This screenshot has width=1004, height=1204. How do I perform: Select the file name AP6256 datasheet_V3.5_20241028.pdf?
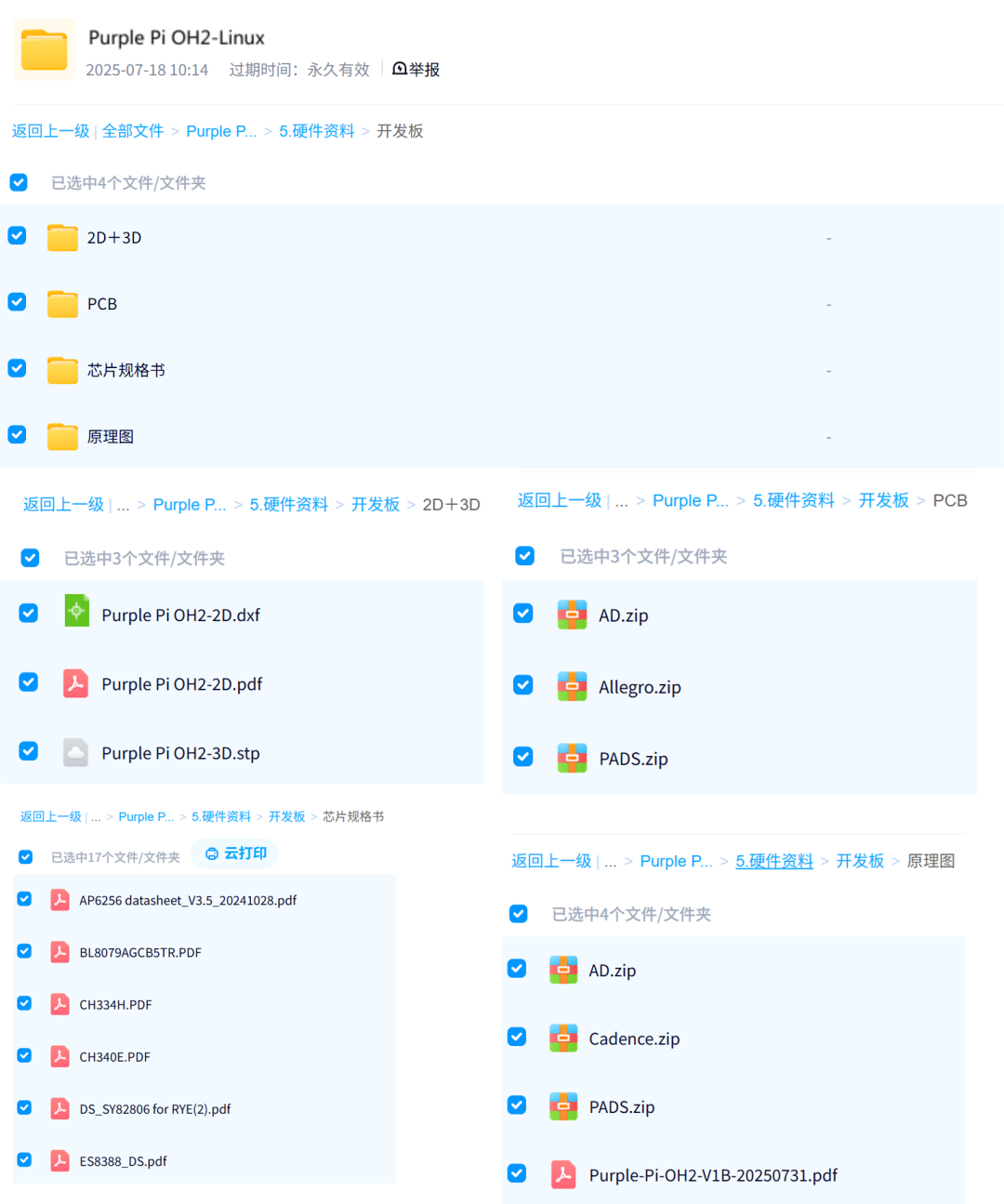(188, 900)
